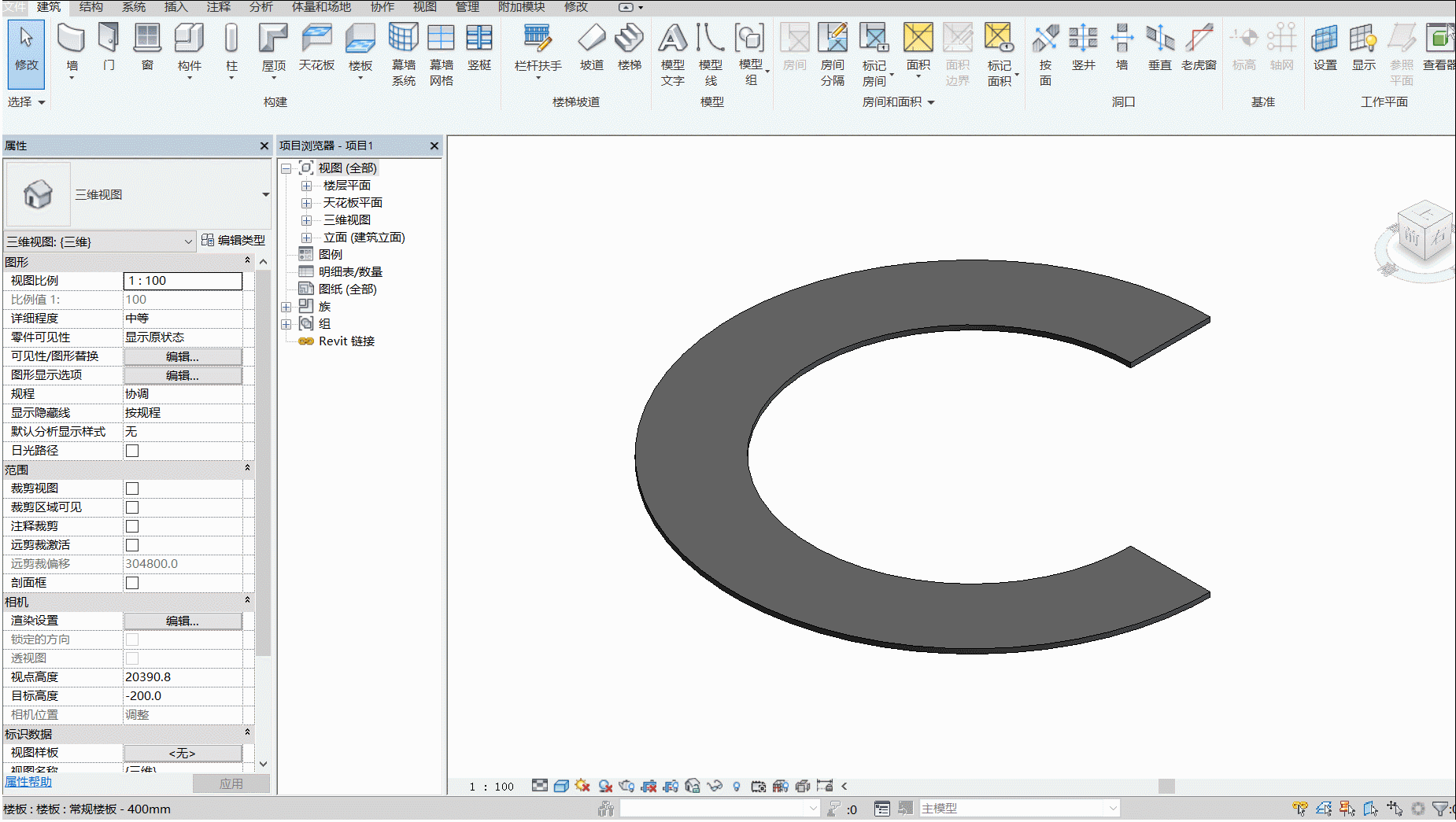1456x822 pixels.
Task: Toggle the 远剪裁激活 checkbox
Action: click(132, 545)
